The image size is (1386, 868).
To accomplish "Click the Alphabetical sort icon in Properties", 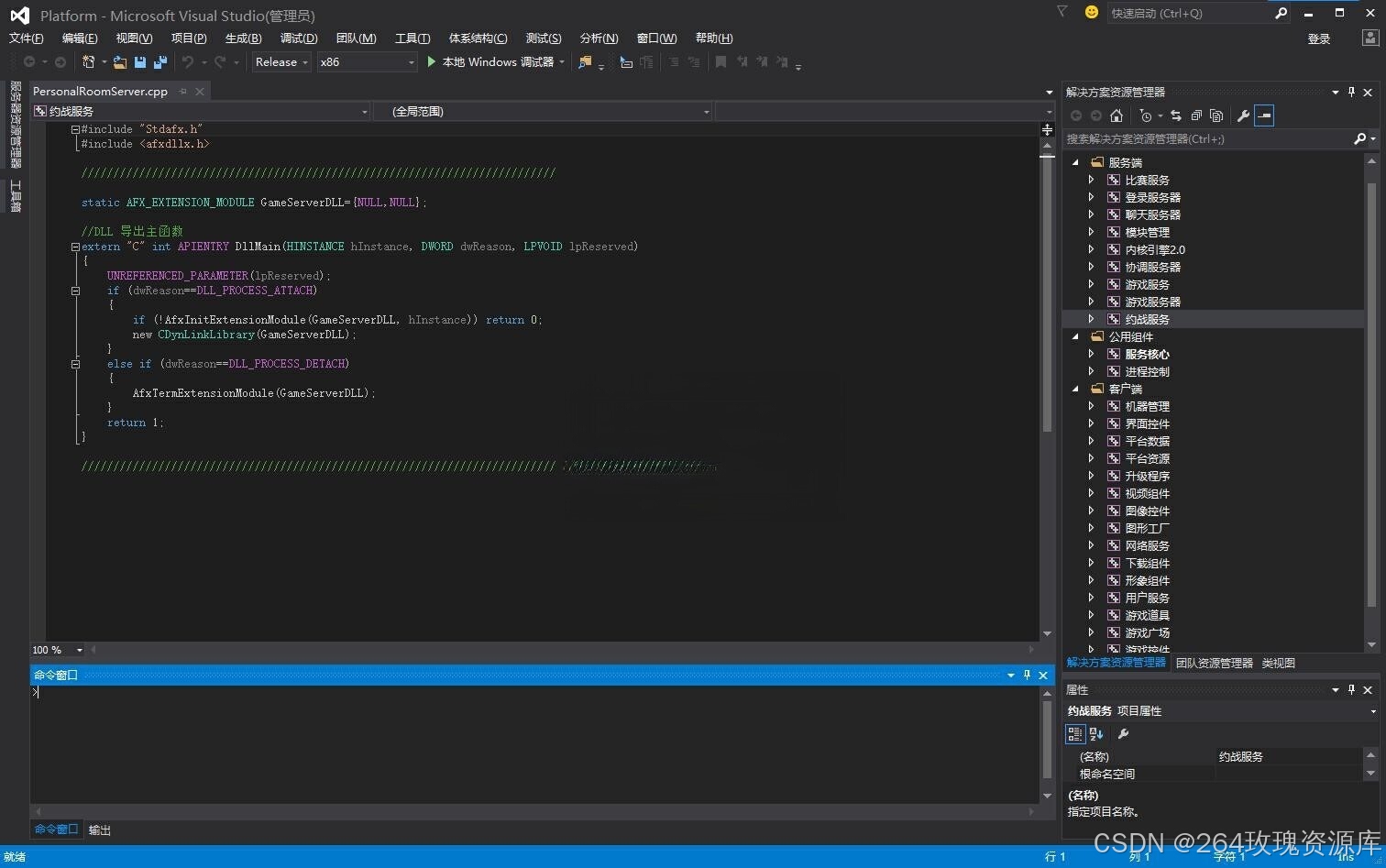I will [x=1095, y=734].
